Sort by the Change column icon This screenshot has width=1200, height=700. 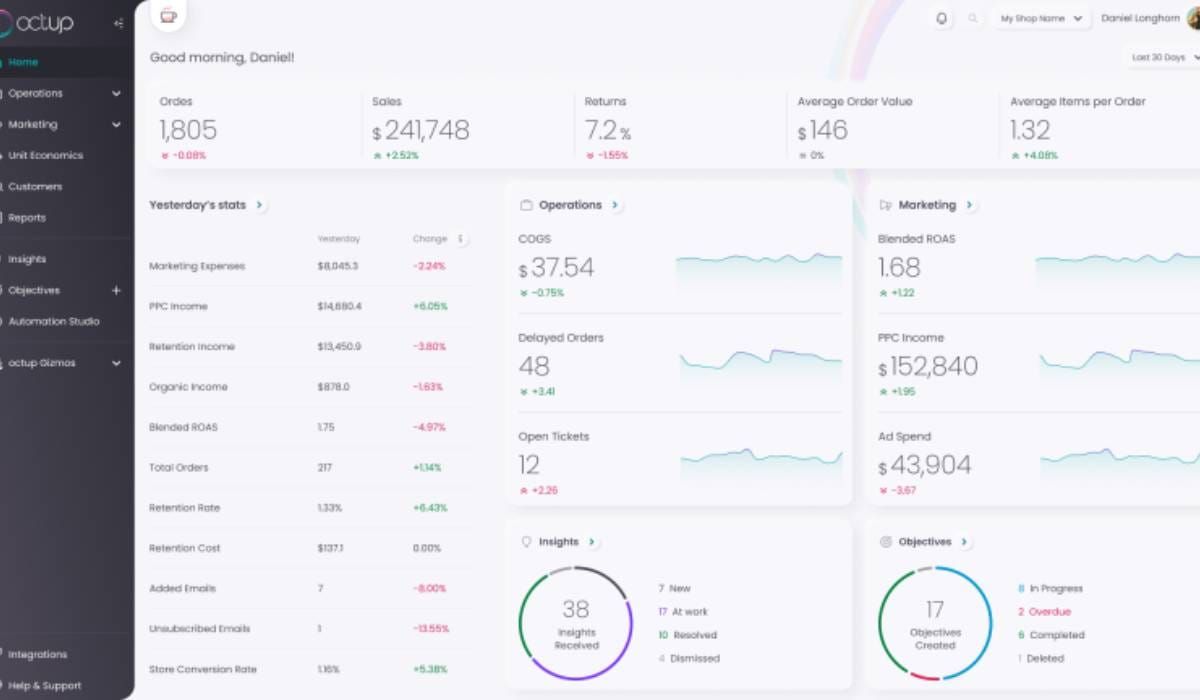coord(461,239)
